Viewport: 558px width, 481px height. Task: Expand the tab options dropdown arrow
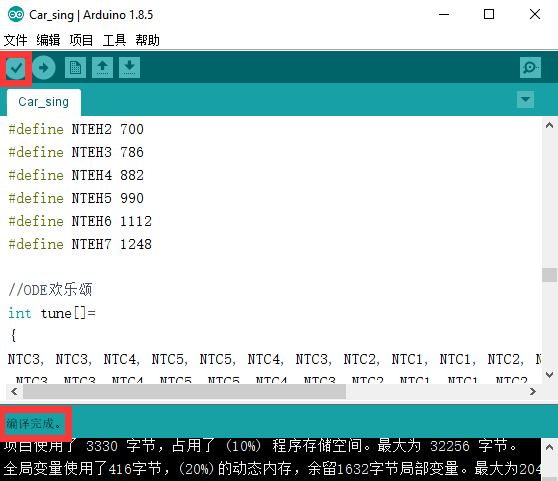coord(525,99)
